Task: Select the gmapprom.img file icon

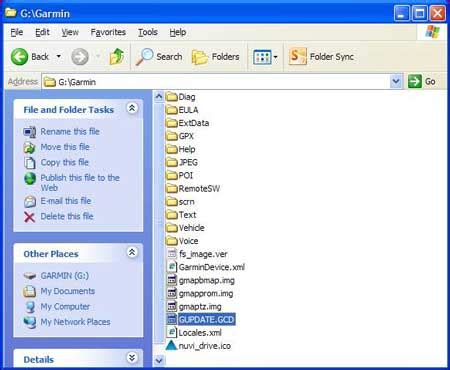Action: pyautogui.click(x=172, y=293)
